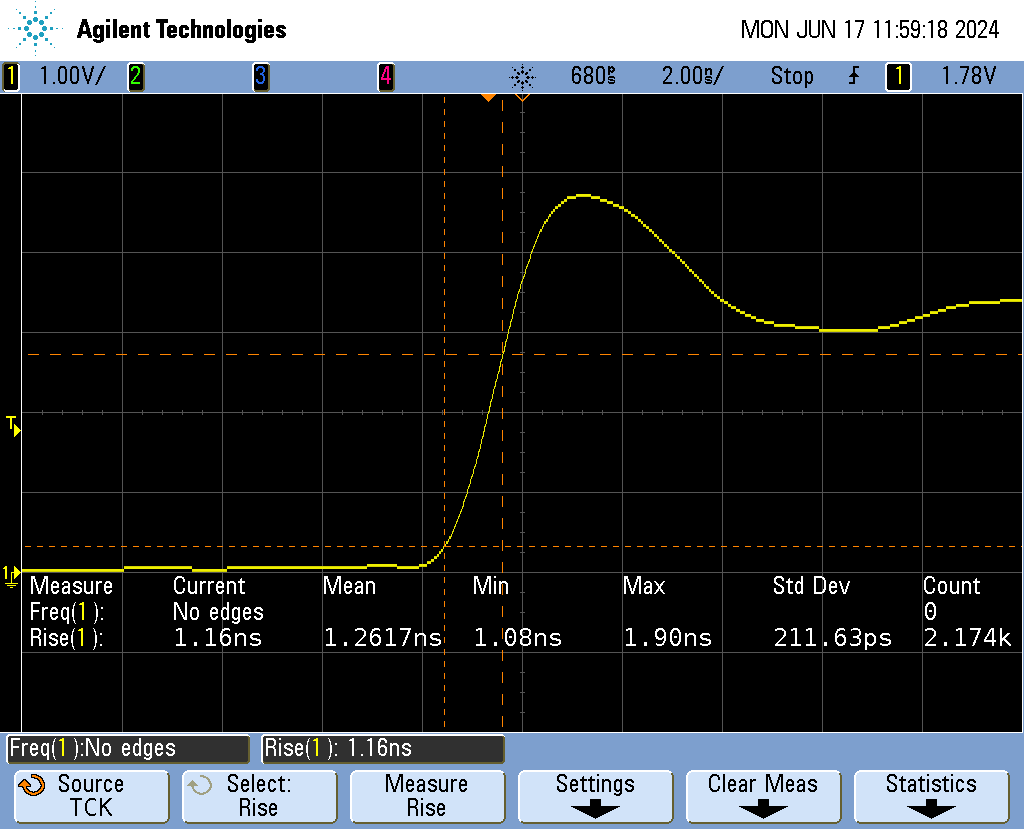Toggle channel 2 with the green indicator
Viewport: 1024px width, 829px height.
135,76
